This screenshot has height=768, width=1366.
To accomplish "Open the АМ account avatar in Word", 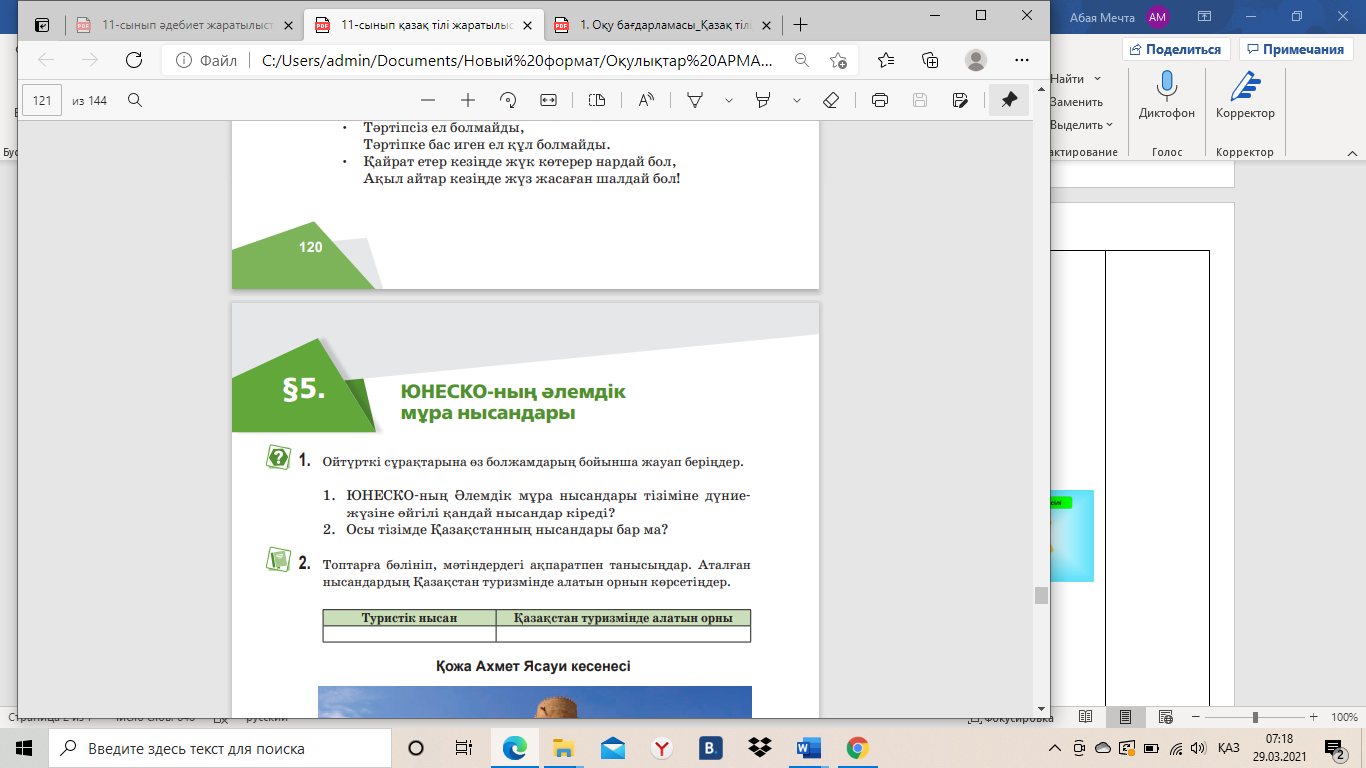I will click(1158, 16).
